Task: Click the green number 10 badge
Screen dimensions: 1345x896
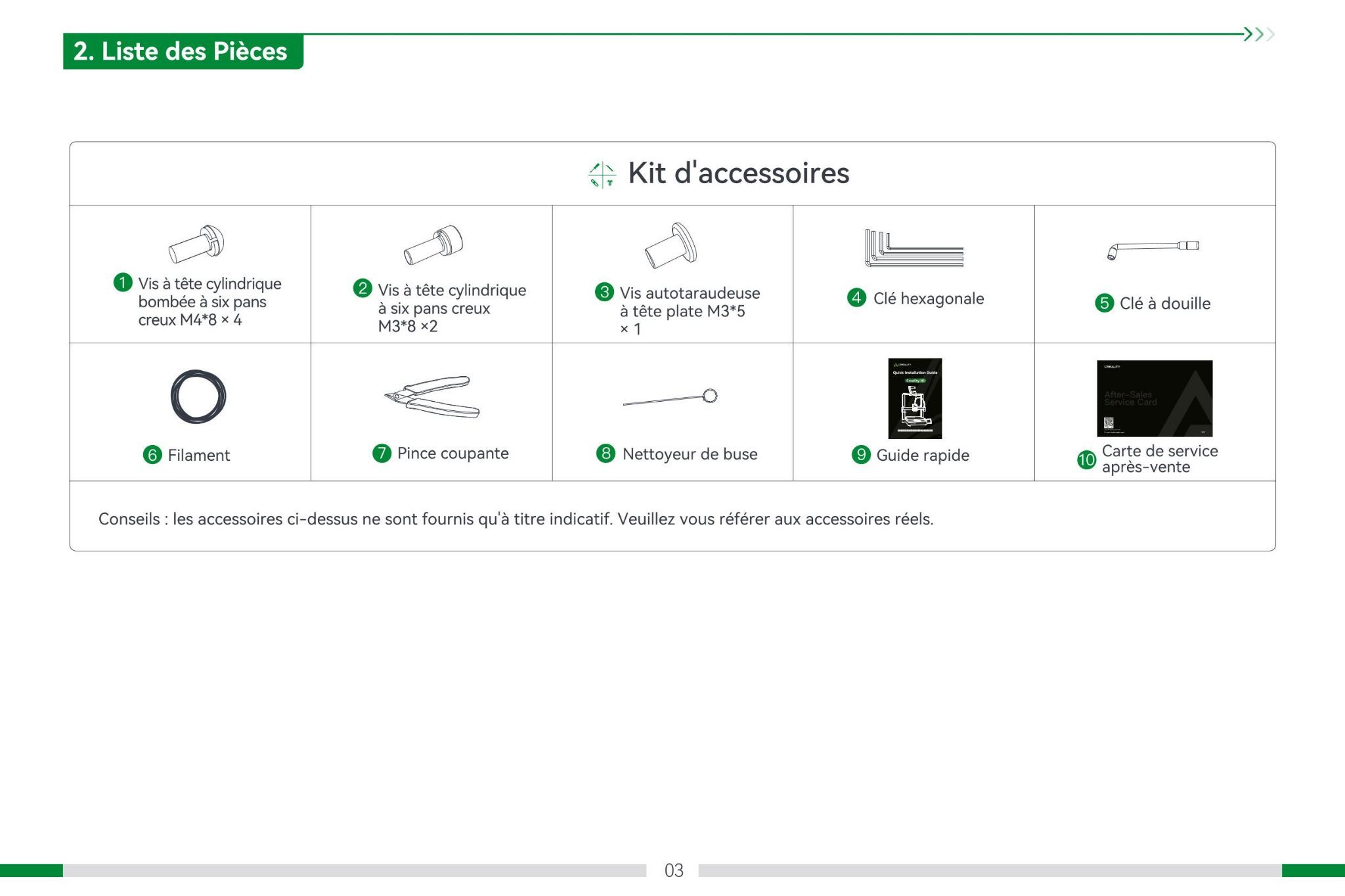Action: (1086, 459)
